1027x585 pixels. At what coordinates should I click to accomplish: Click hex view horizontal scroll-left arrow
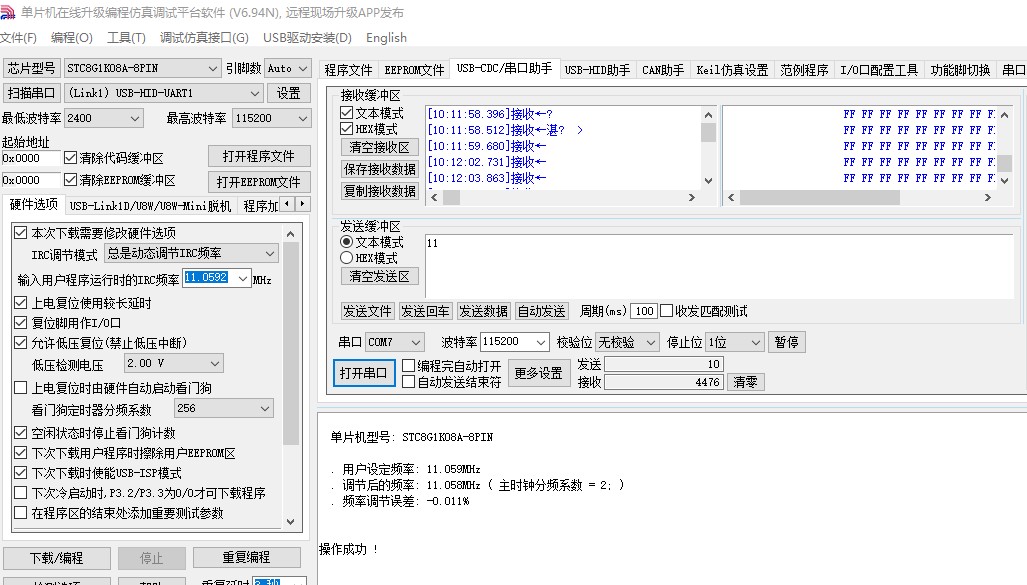[x=732, y=197]
